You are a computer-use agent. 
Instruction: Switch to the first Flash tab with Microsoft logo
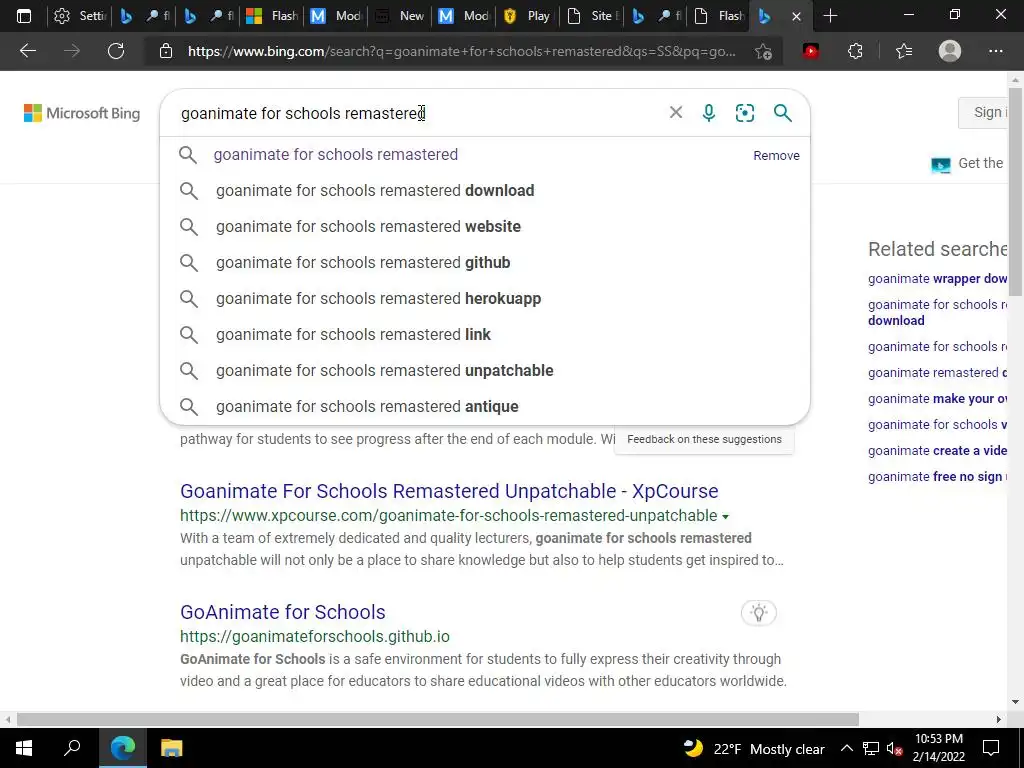[272, 16]
